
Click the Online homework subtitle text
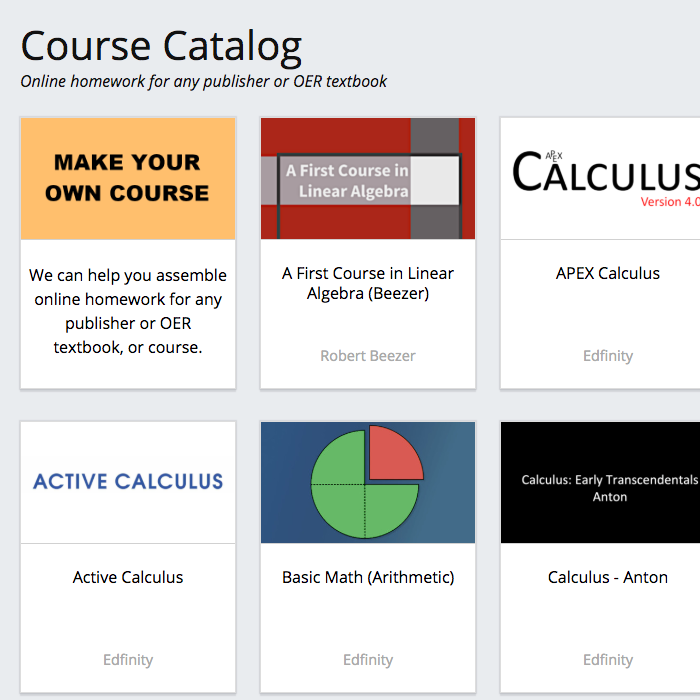coord(204,81)
